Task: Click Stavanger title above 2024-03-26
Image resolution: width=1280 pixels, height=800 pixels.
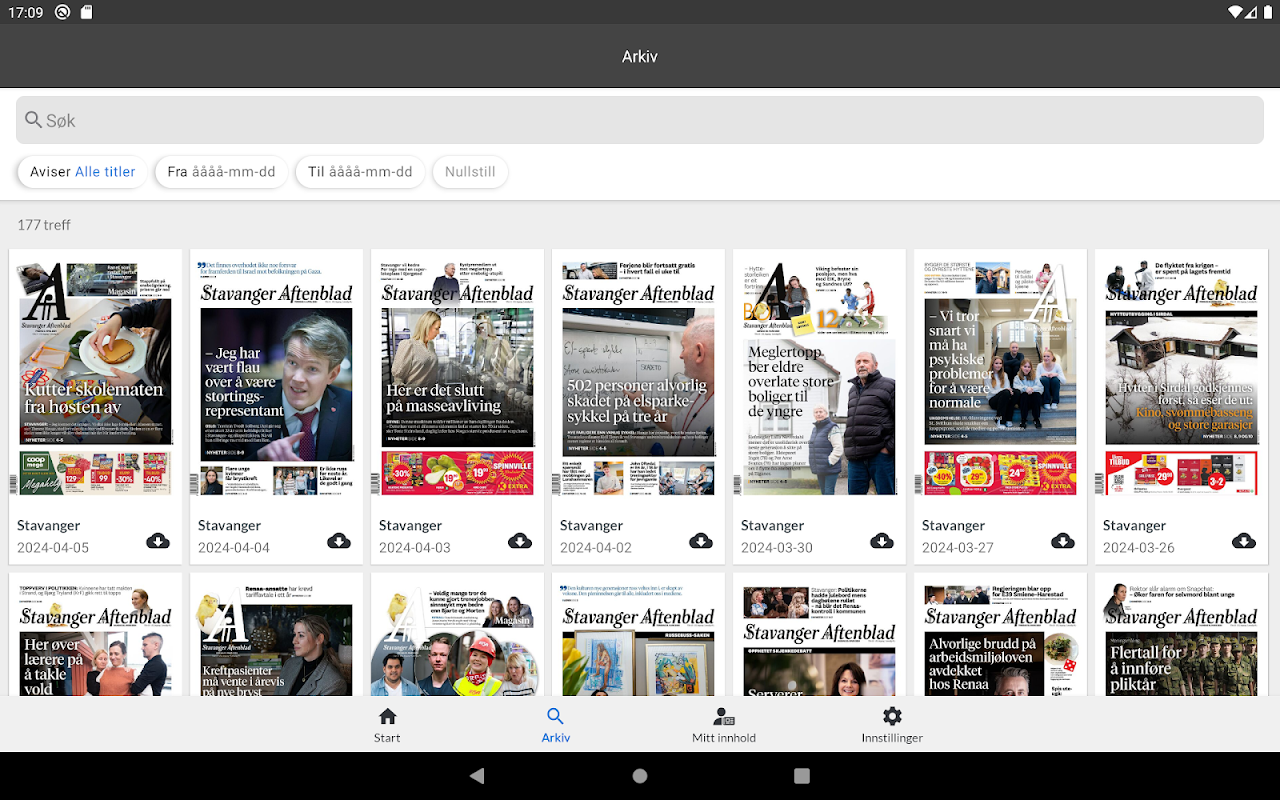Action: tap(1134, 525)
